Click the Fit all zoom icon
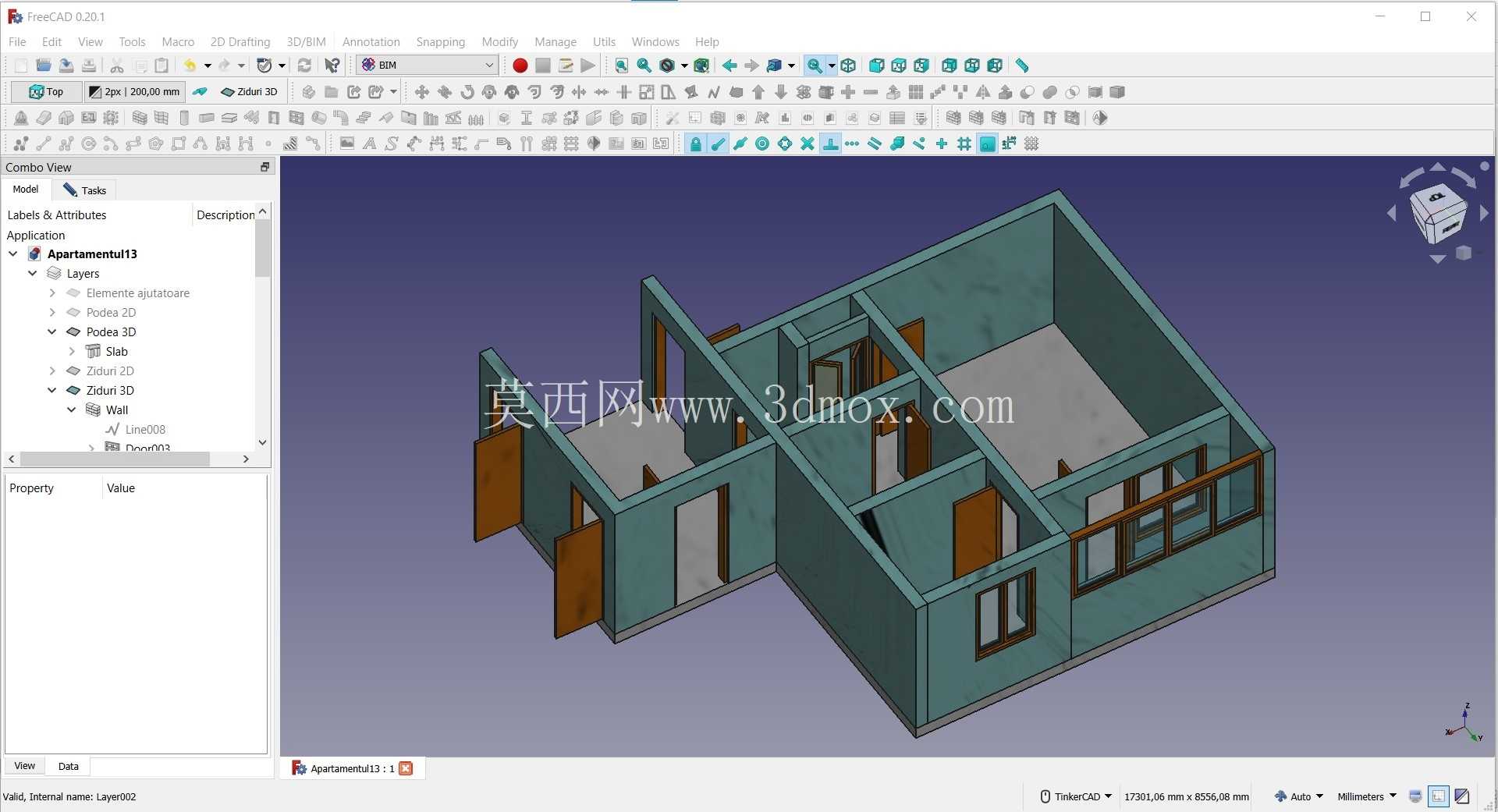 [x=621, y=66]
